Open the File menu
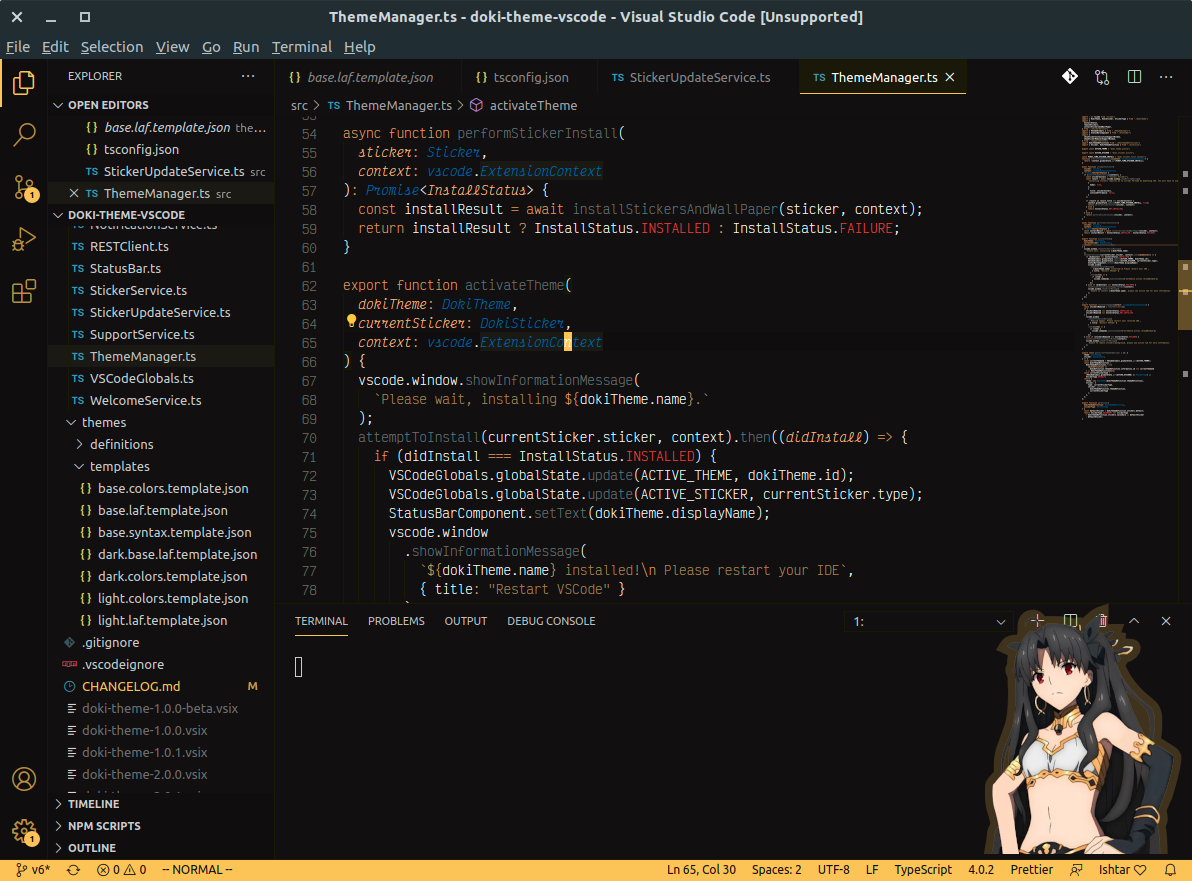This screenshot has width=1192, height=881. [18, 47]
